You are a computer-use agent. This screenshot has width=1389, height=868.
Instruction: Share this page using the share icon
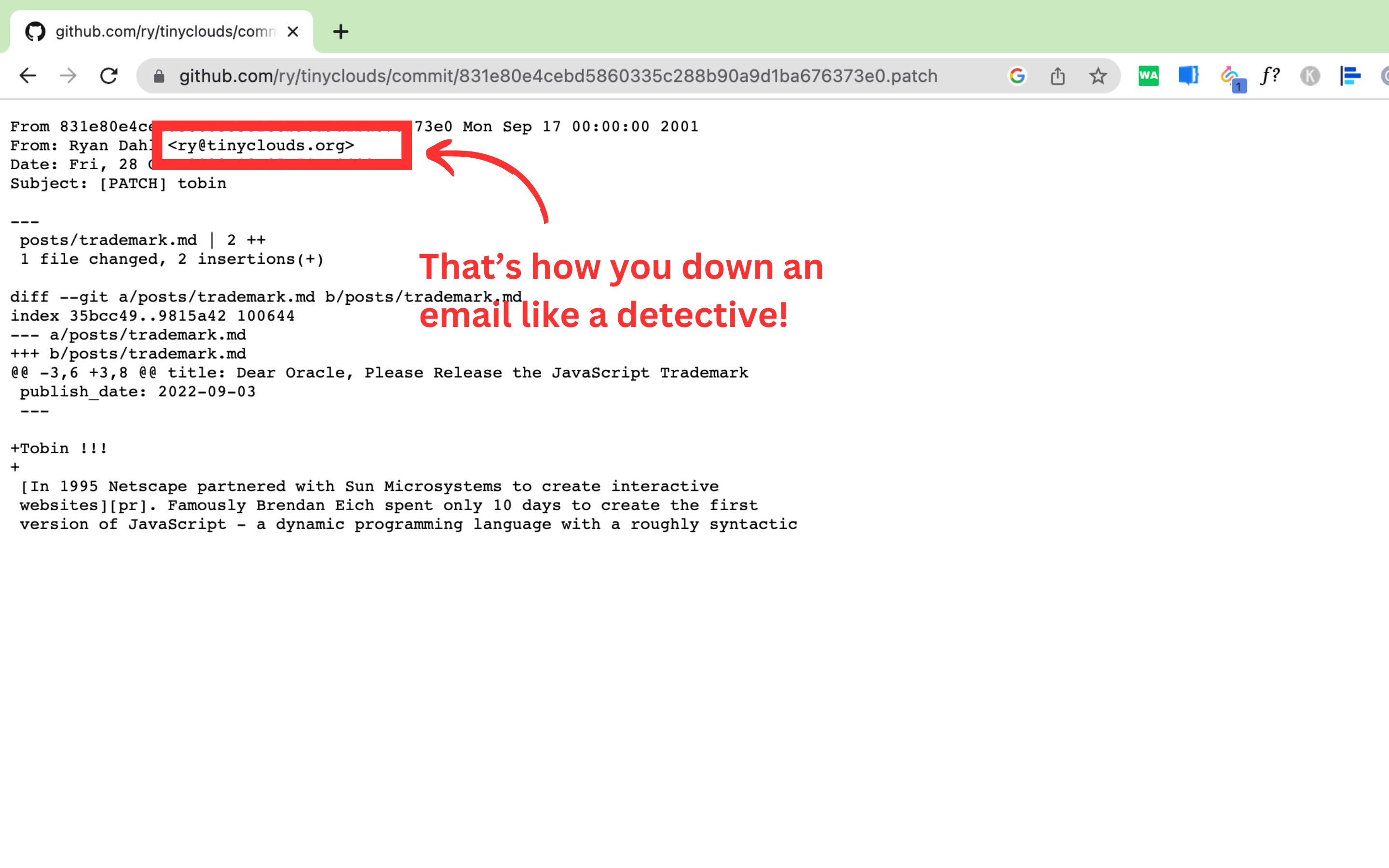click(1058, 76)
